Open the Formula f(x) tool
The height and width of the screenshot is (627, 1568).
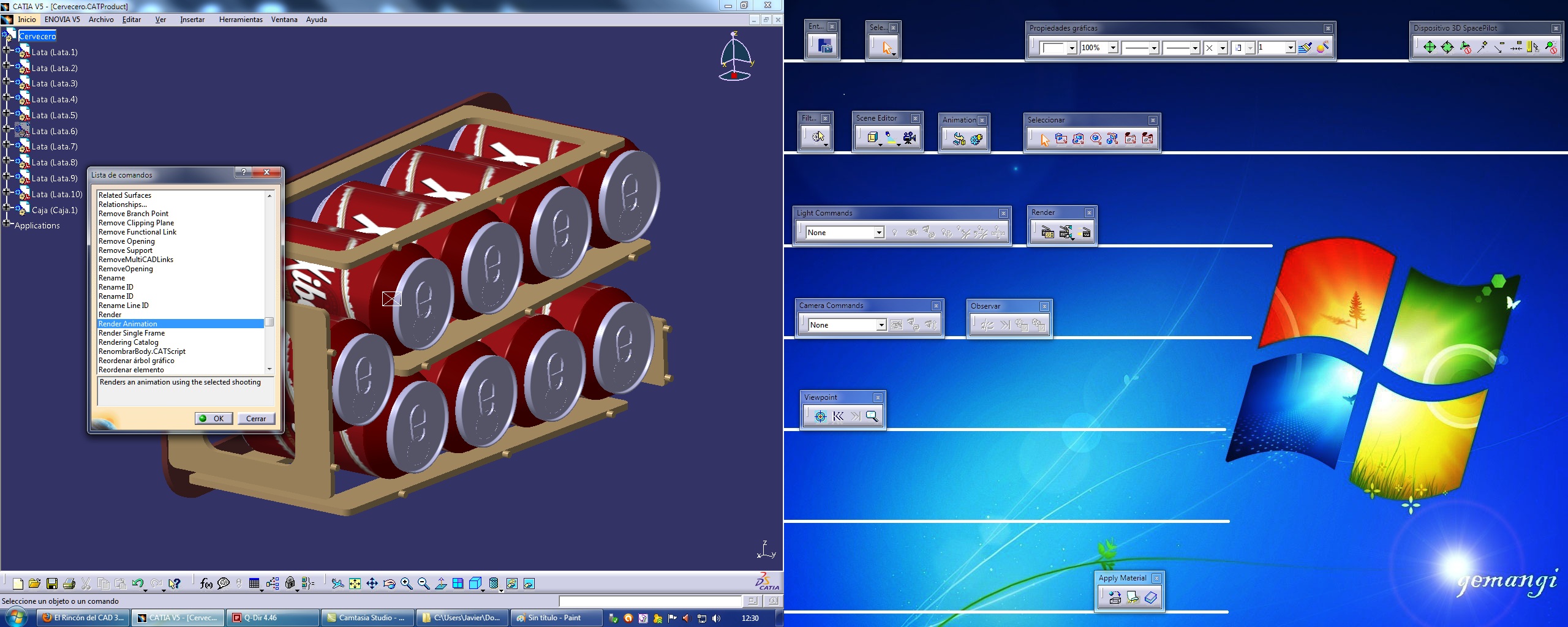click(x=206, y=584)
